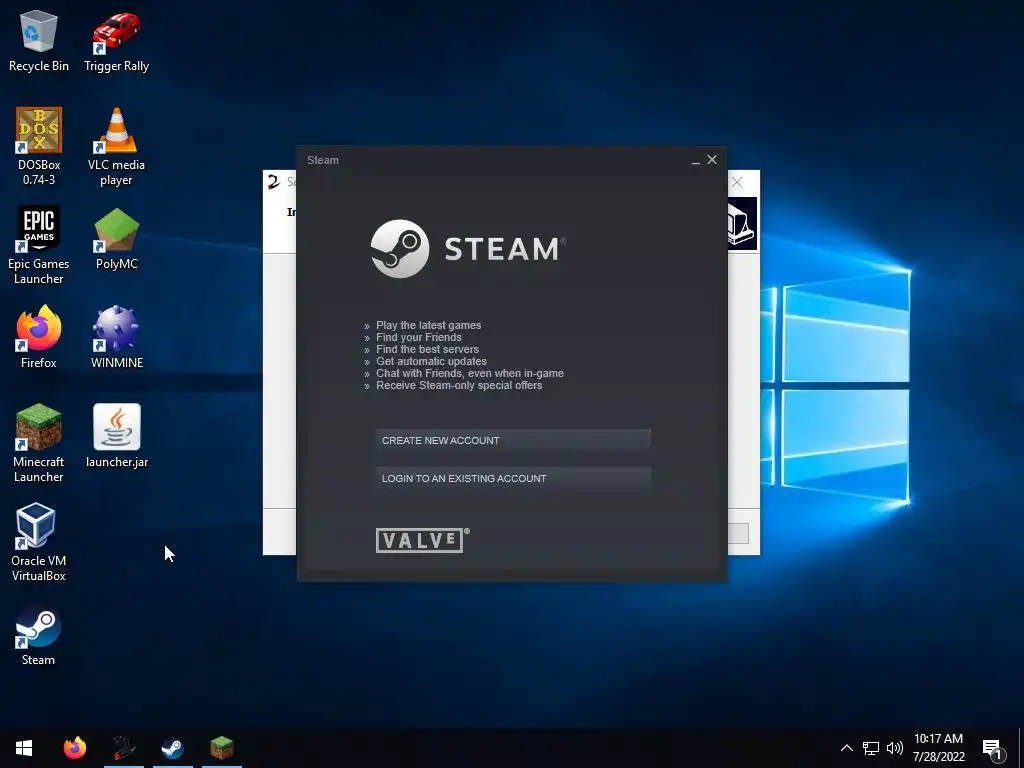Select the Minecraft Launcher desktop shortcut
Viewport: 1024px width, 768px height.
39,443
